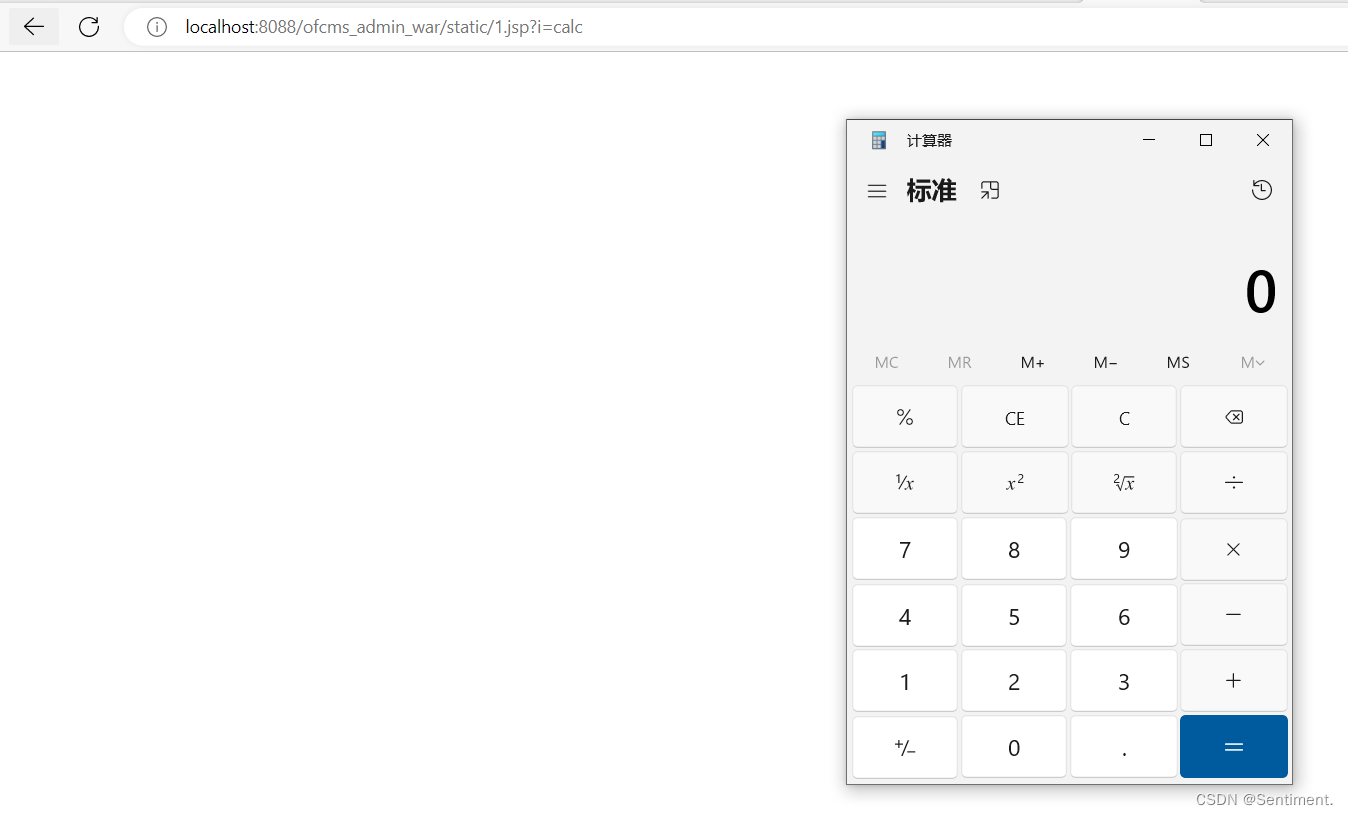Click digit 5 on calculator
This screenshot has width=1348, height=815.
pyautogui.click(x=1014, y=615)
